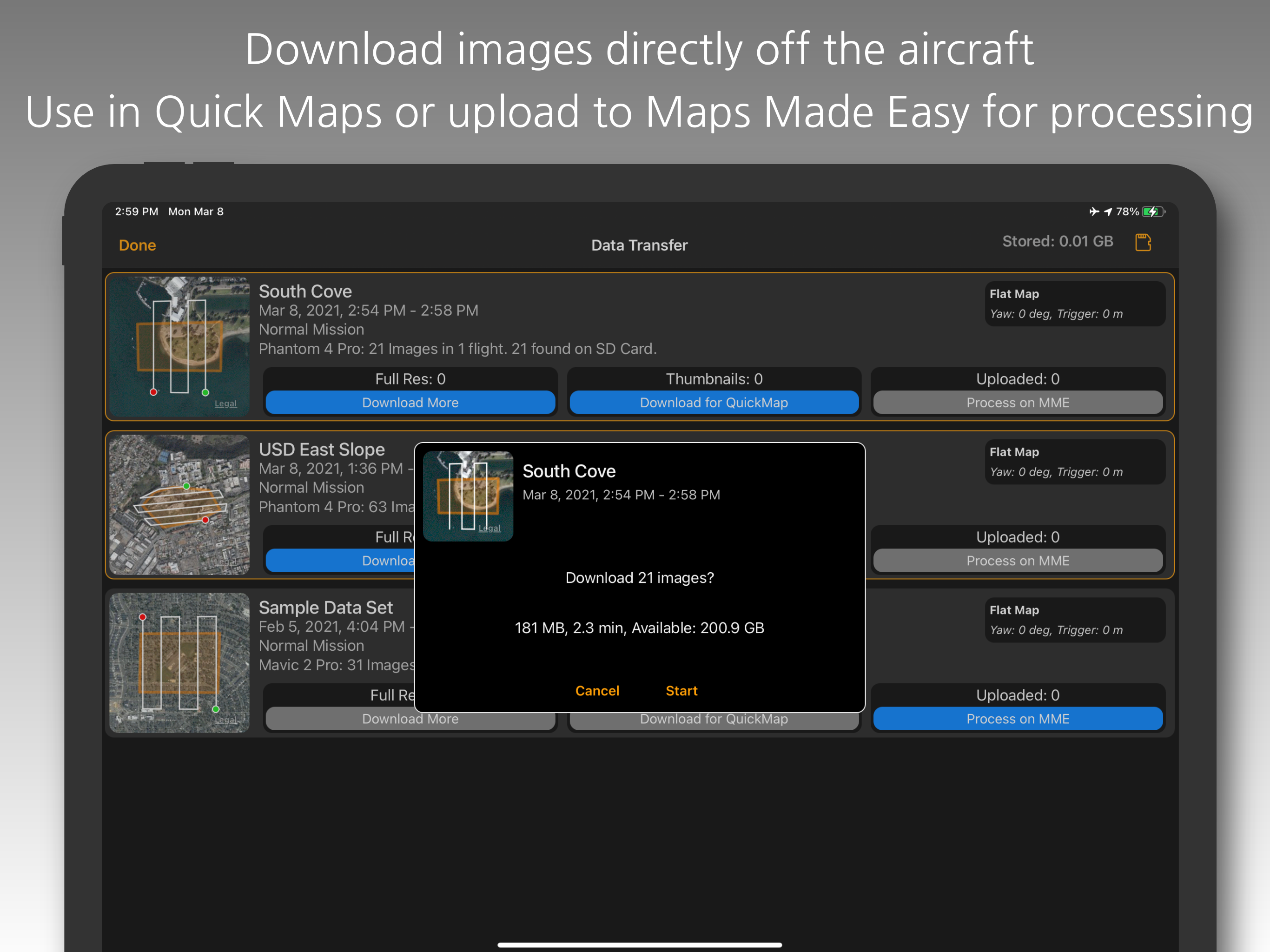The image size is (1270, 952).
Task: Open the SD card storage icon
Action: (1143, 242)
